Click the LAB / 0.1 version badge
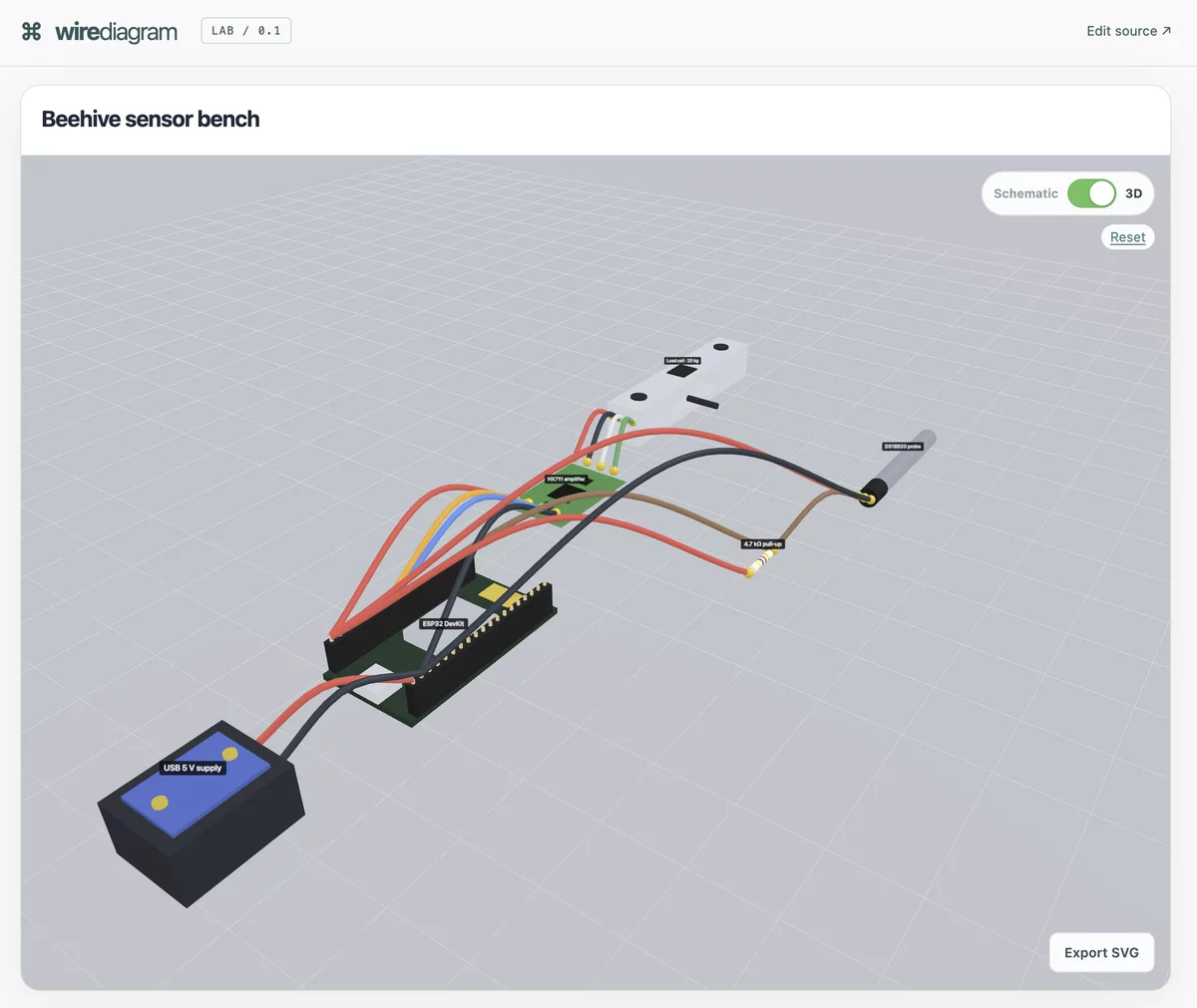This screenshot has height=1008, width=1197. click(x=246, y=31)
